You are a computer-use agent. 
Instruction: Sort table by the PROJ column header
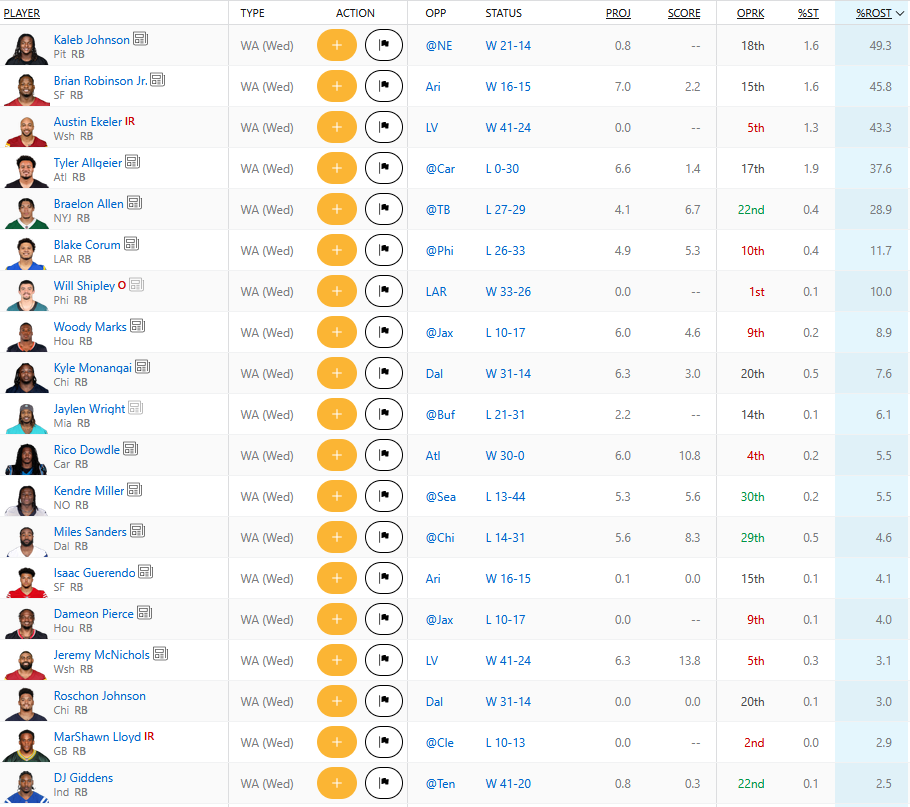pyautogui.click(x=618, y=13)
